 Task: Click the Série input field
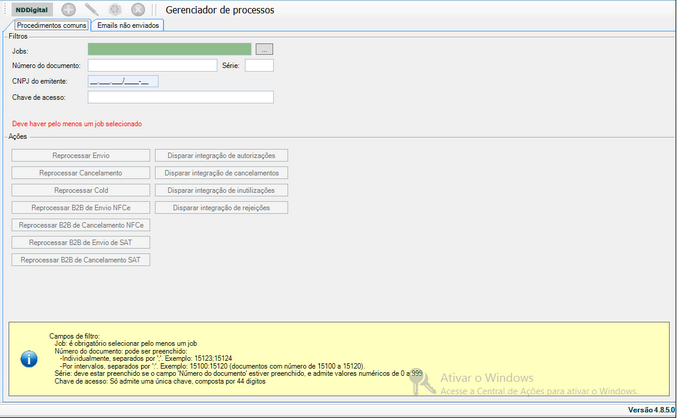tap(259, 65)
